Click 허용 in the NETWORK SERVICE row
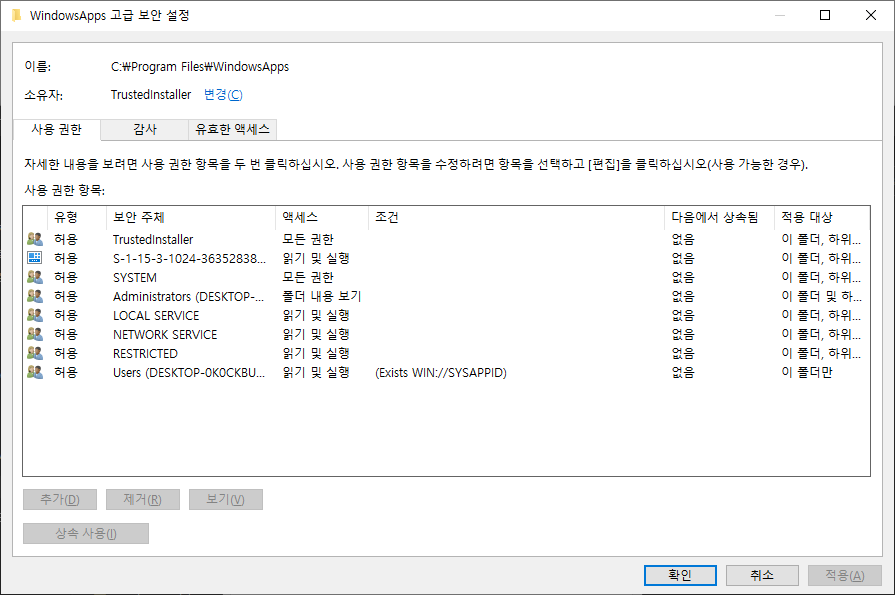895x595 pixels. pos(66,334)
